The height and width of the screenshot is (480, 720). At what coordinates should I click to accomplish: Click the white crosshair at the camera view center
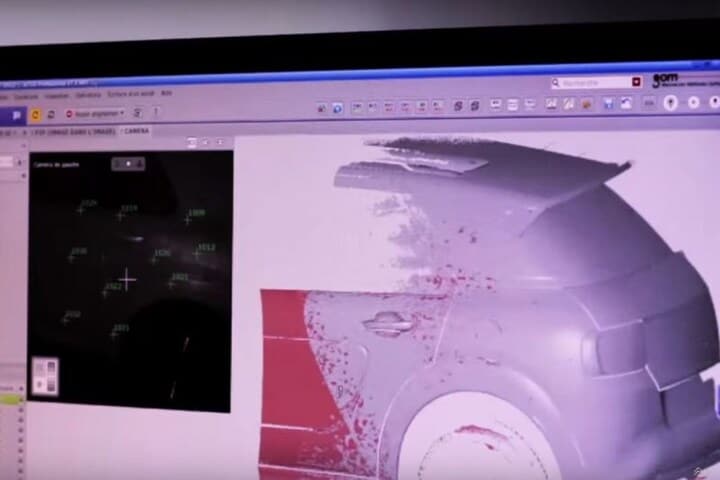[x=127, y=279]
